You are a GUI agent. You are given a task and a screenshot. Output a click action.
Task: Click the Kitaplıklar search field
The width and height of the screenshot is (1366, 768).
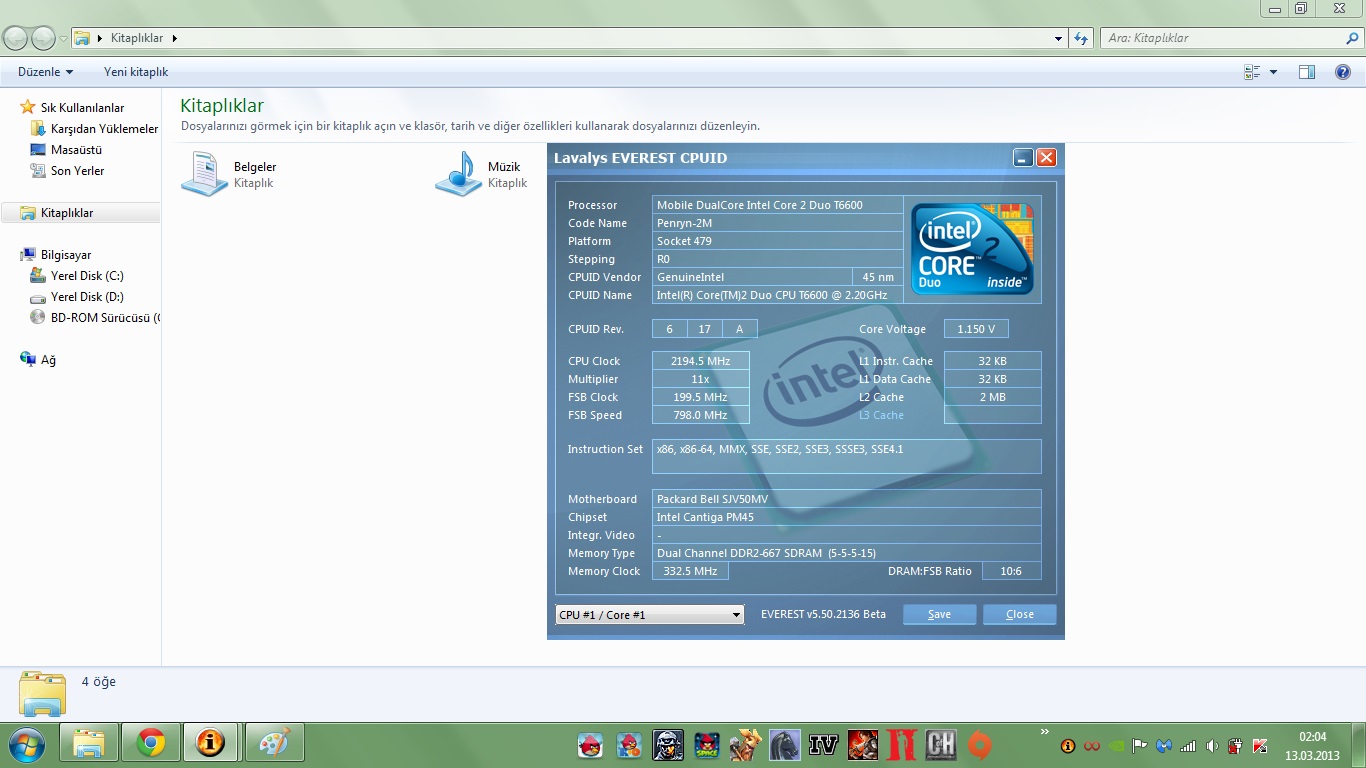[1232, 38]
